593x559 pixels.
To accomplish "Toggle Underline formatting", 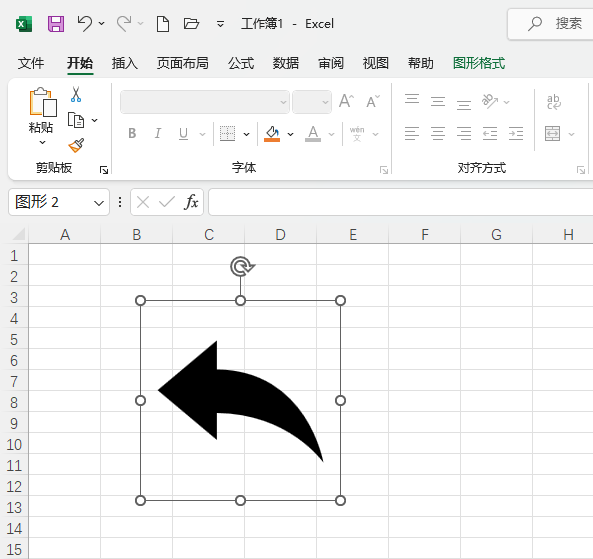I will 183,134.
